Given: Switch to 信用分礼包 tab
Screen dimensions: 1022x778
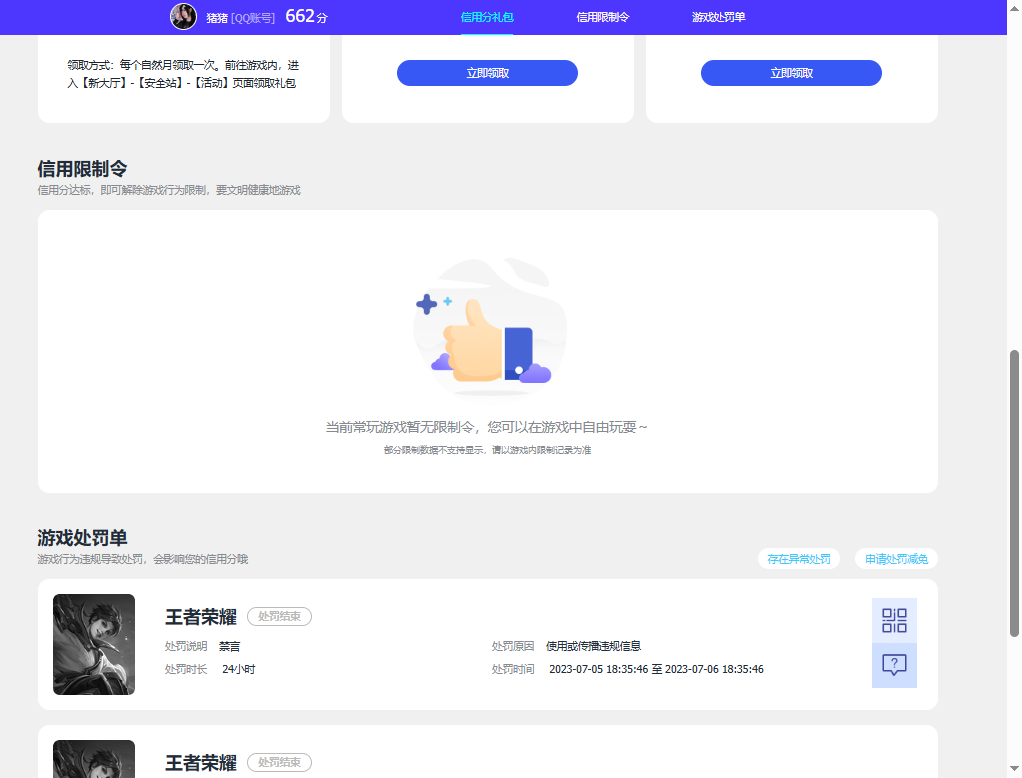Looking at the screenshot, I should (487, 17).
